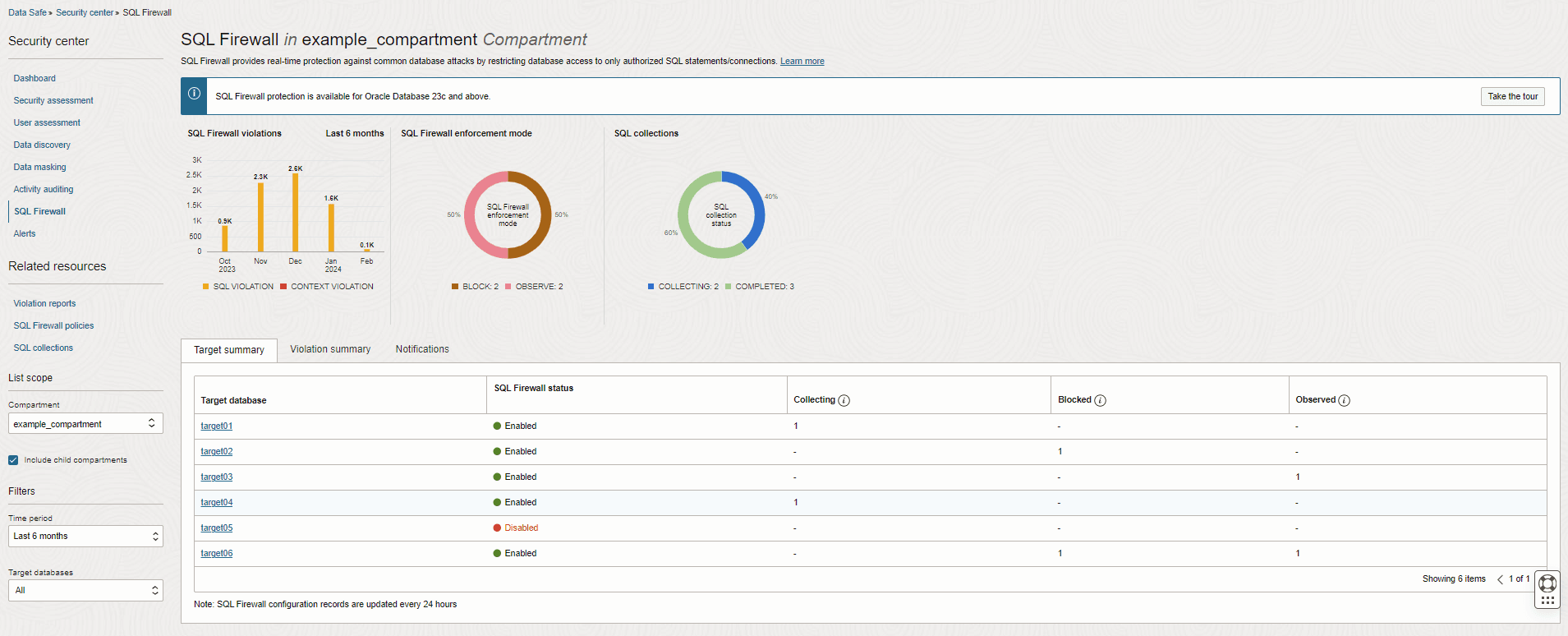Image resolution: width=1568 pixels, height=636 pixels.
Task: Click the info icon next to Blocked
Action: [1100, 401]
